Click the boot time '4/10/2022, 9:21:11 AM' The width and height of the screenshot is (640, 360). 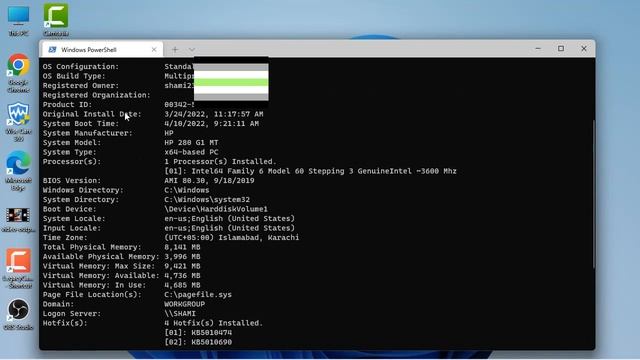pyautogui.click(x=211, y=123)
